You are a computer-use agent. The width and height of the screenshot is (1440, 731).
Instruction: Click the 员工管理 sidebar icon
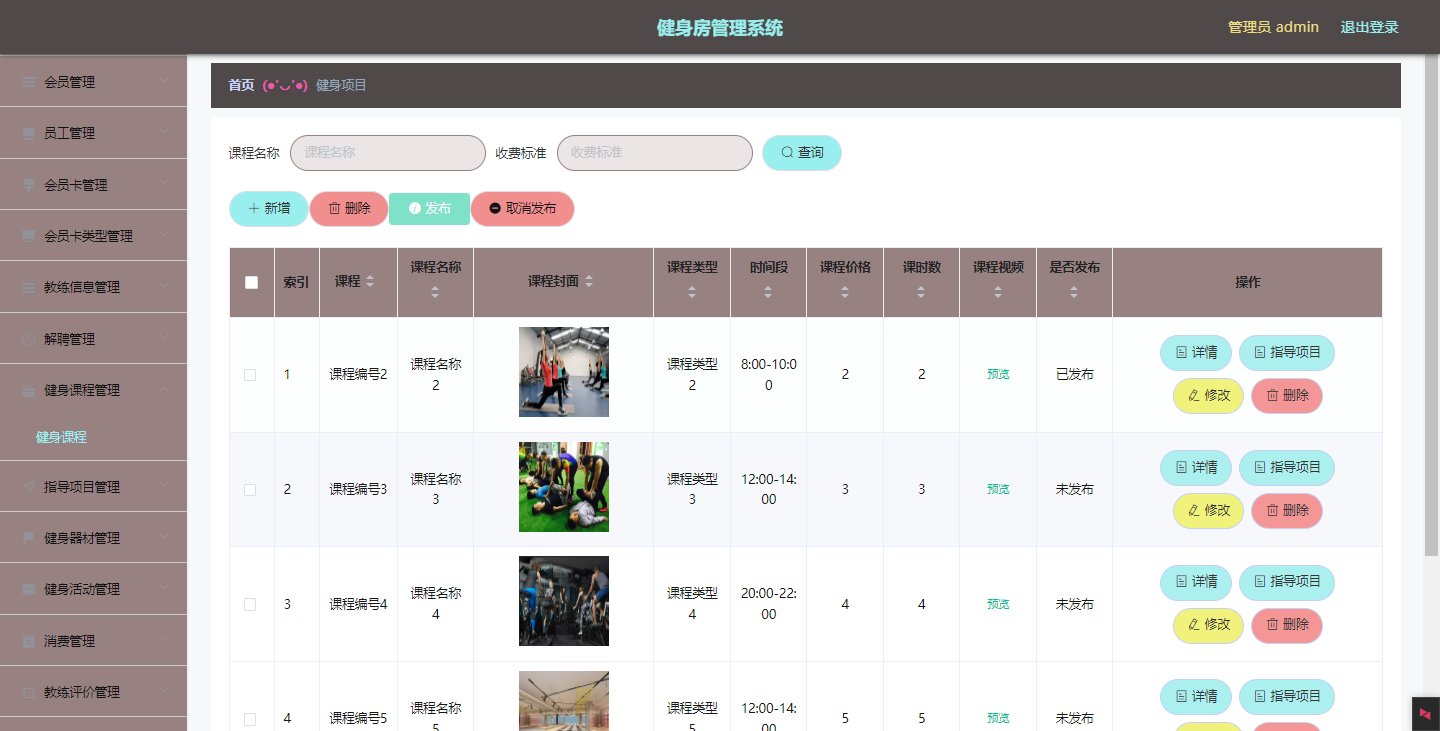tap(28, 133)
